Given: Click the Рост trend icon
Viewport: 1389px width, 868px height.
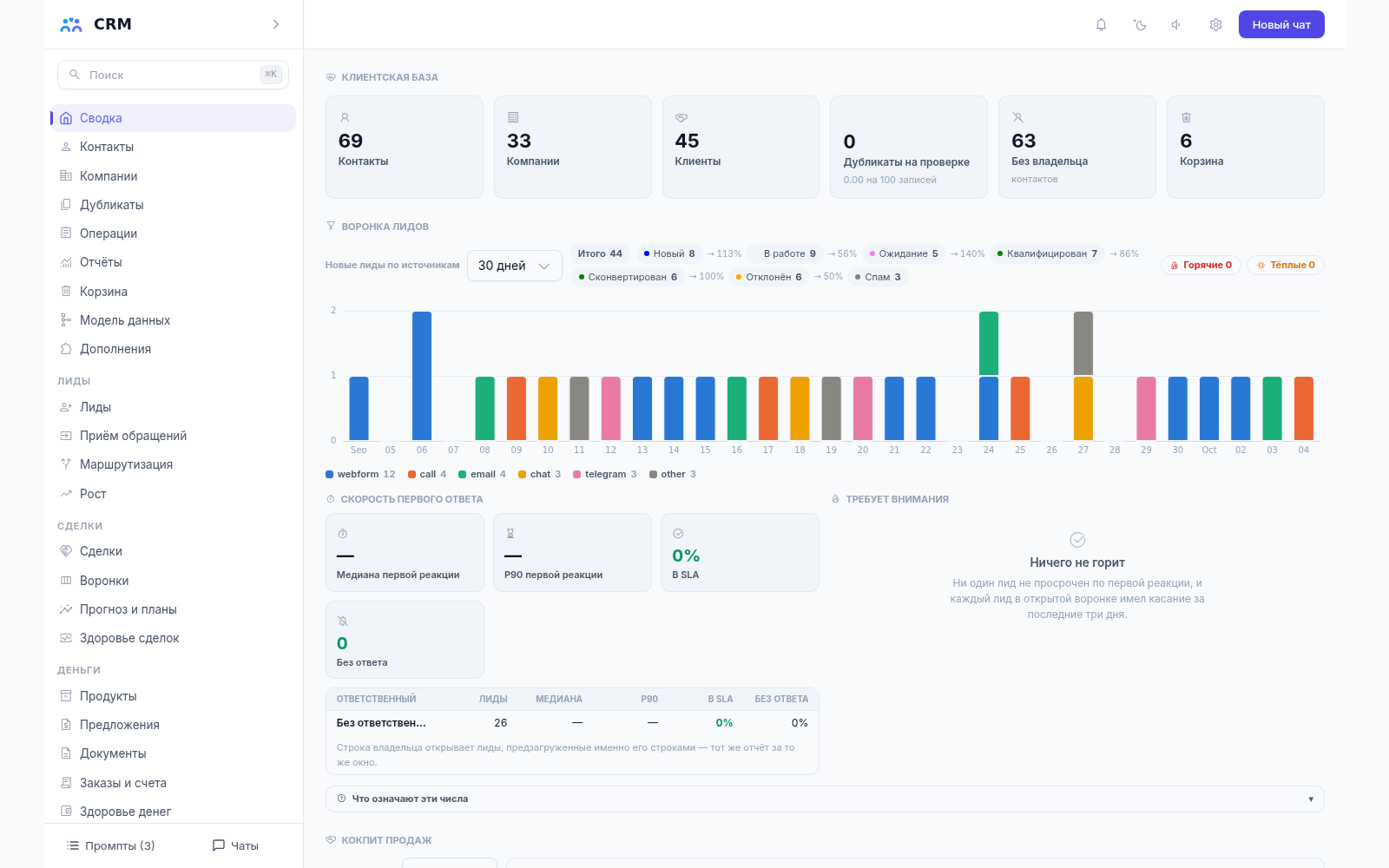Looking at the screenshot, I should click(66, 494).
